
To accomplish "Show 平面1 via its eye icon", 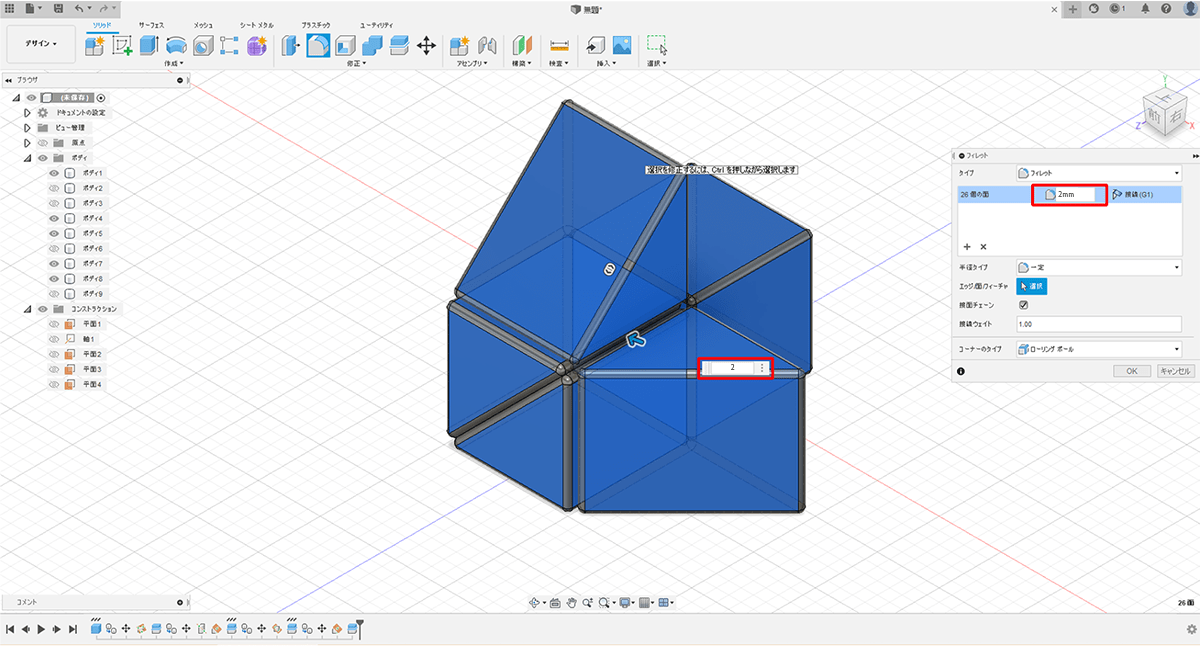I will (55, 324).
